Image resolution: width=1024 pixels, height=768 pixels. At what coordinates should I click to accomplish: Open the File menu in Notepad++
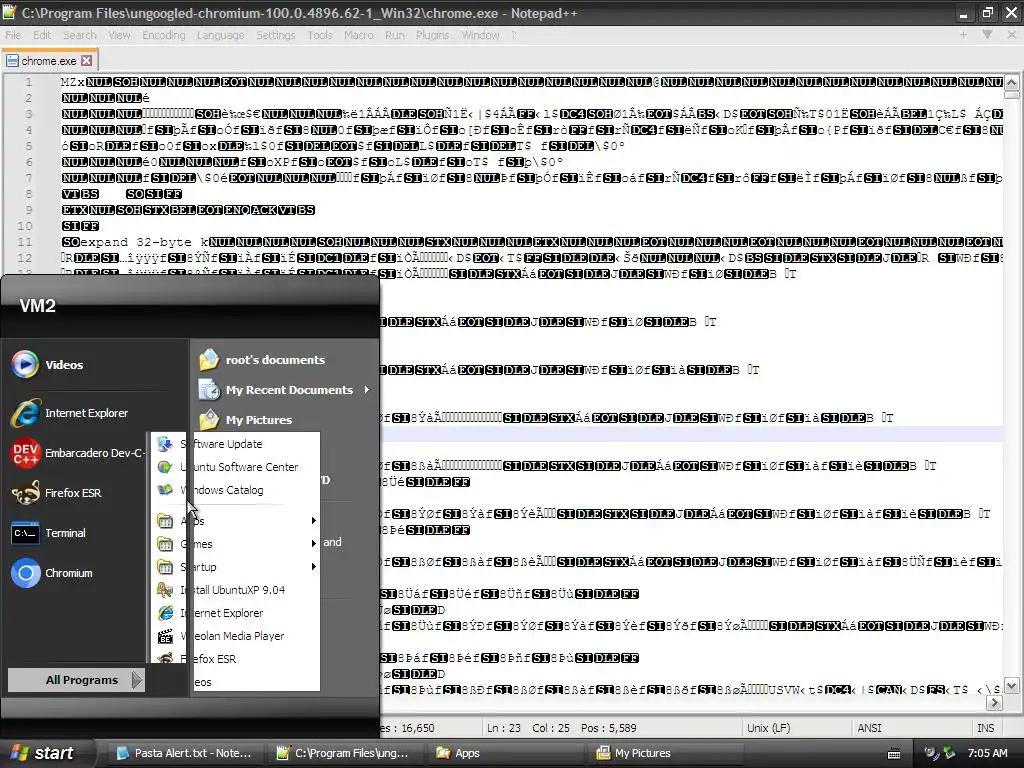tap(13, 35)
